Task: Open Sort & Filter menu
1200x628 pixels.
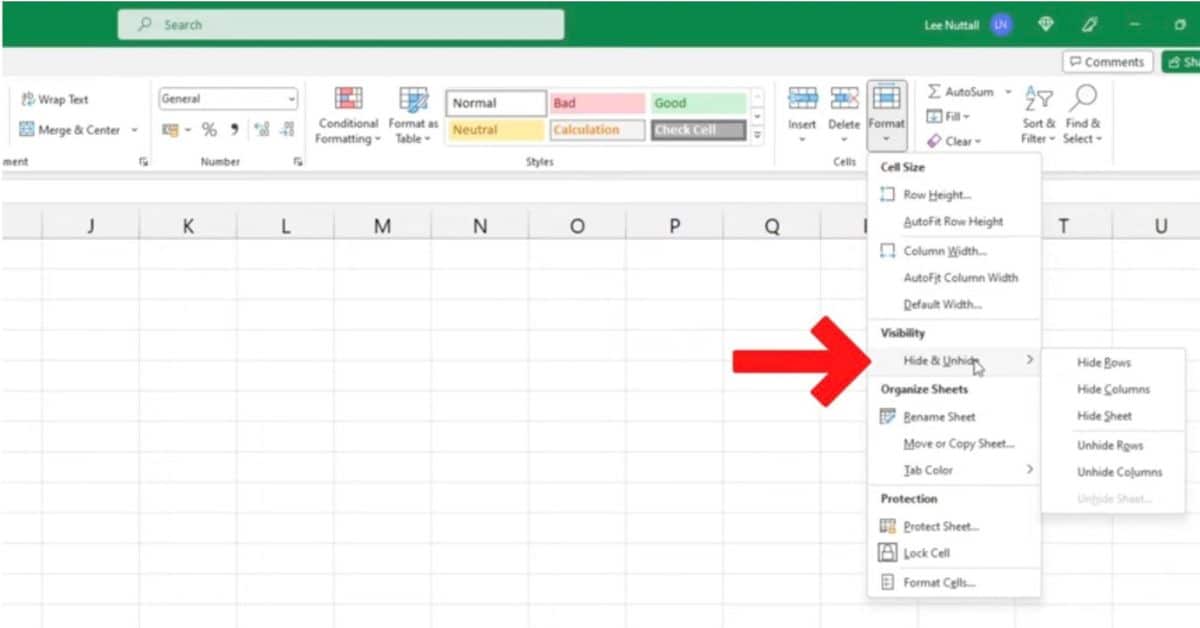Action: [1038, 116]
